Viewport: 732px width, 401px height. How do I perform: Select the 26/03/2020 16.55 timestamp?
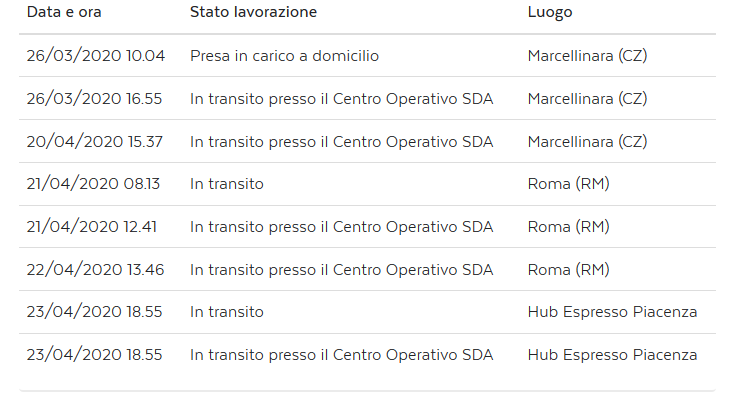coord(94,99)
